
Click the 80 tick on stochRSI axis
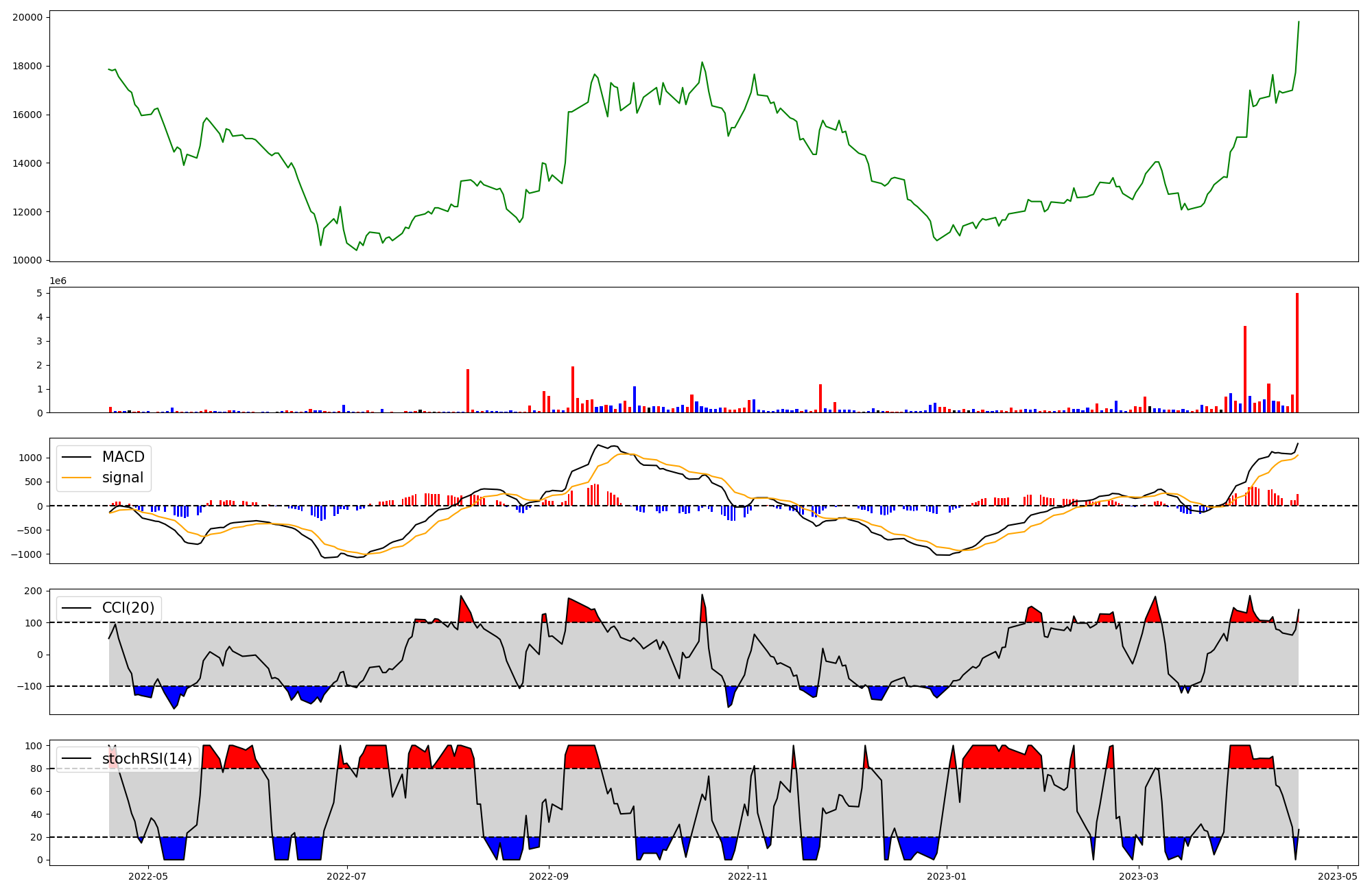[36, 768]
